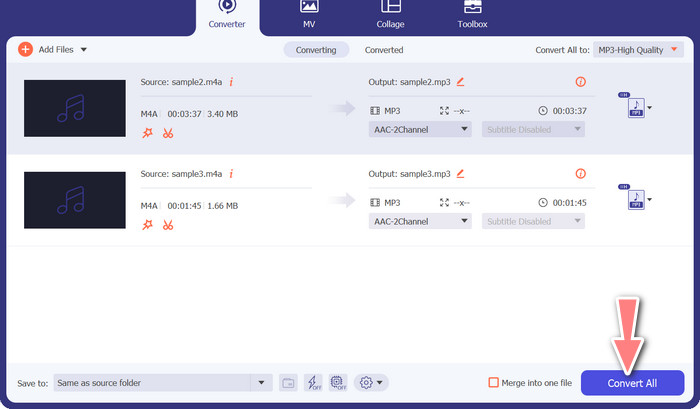Open edit effects wand for sample3.m4a
The height and width of the screenshot is (409, 700).
147,225
